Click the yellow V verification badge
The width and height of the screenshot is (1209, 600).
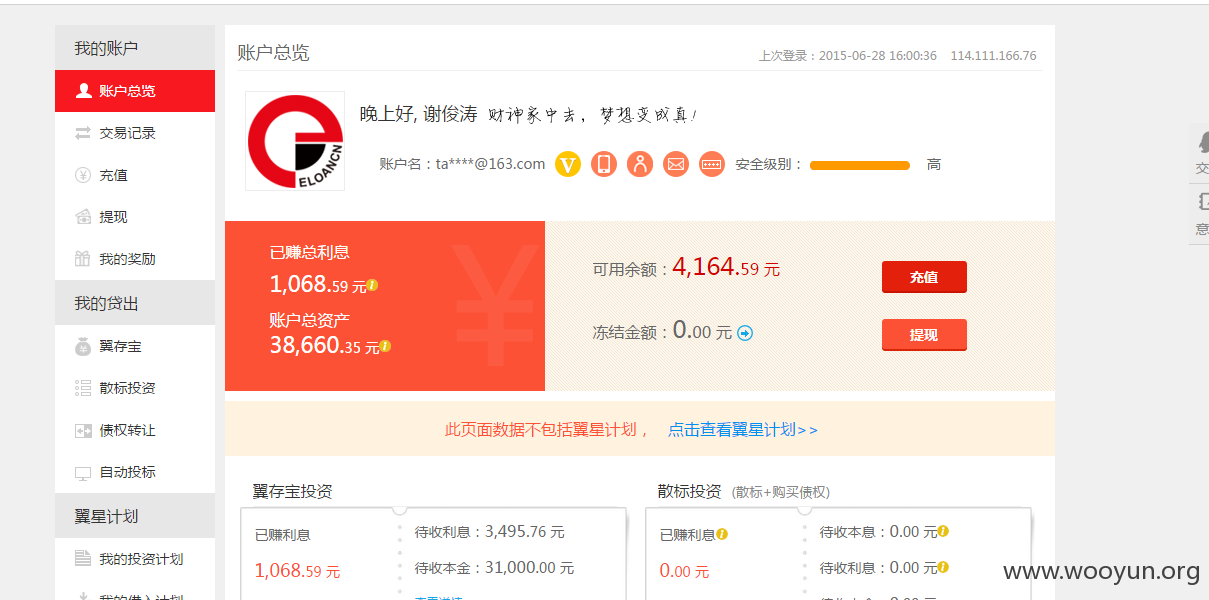[568, 164]
